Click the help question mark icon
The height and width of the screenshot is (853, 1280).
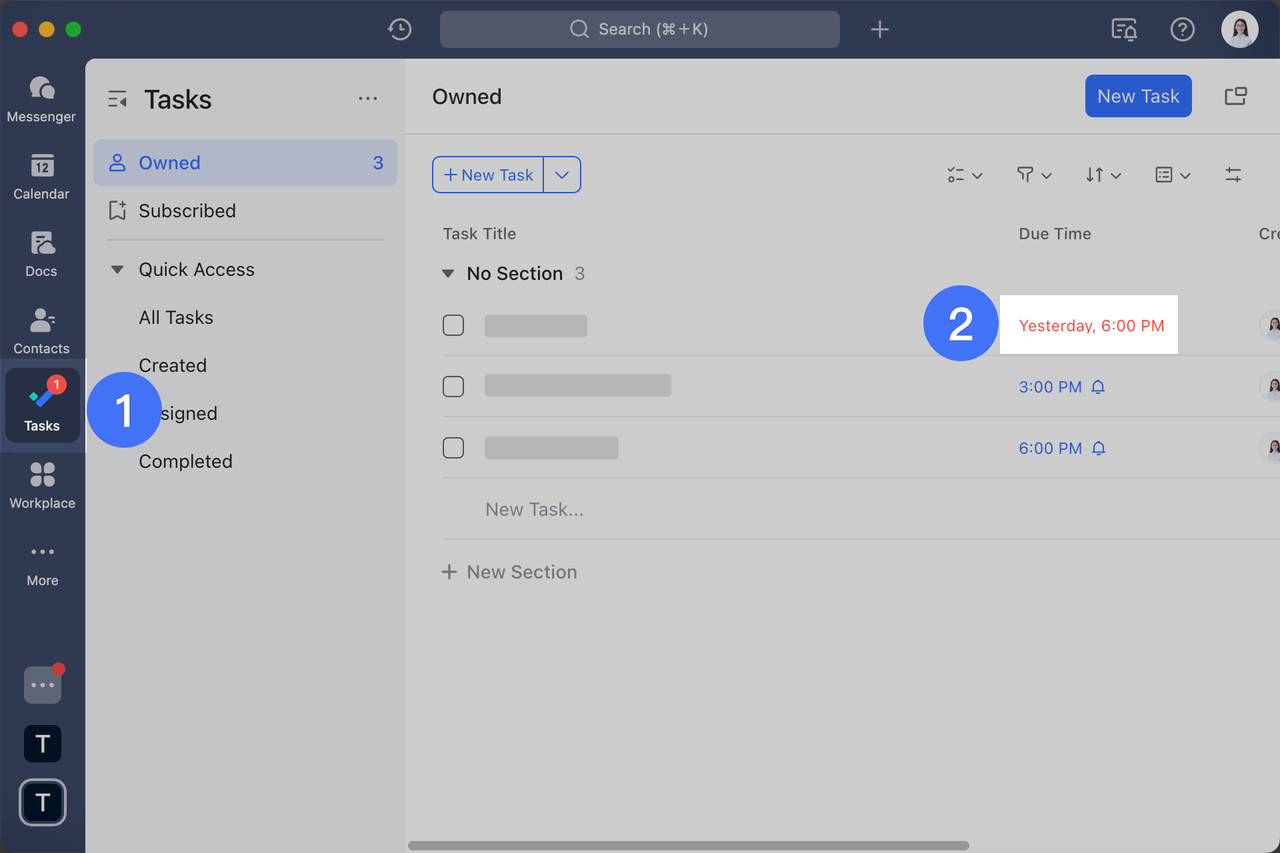coord(1182,29)
